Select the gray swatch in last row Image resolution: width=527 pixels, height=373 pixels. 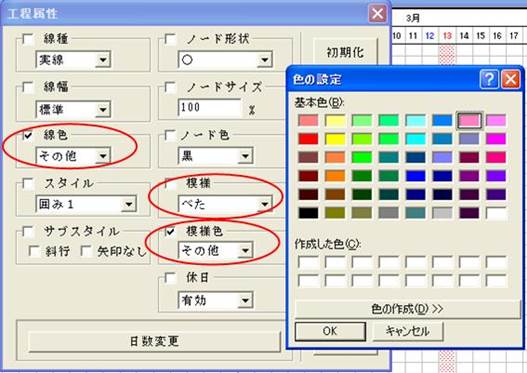(x=389, y=213)
